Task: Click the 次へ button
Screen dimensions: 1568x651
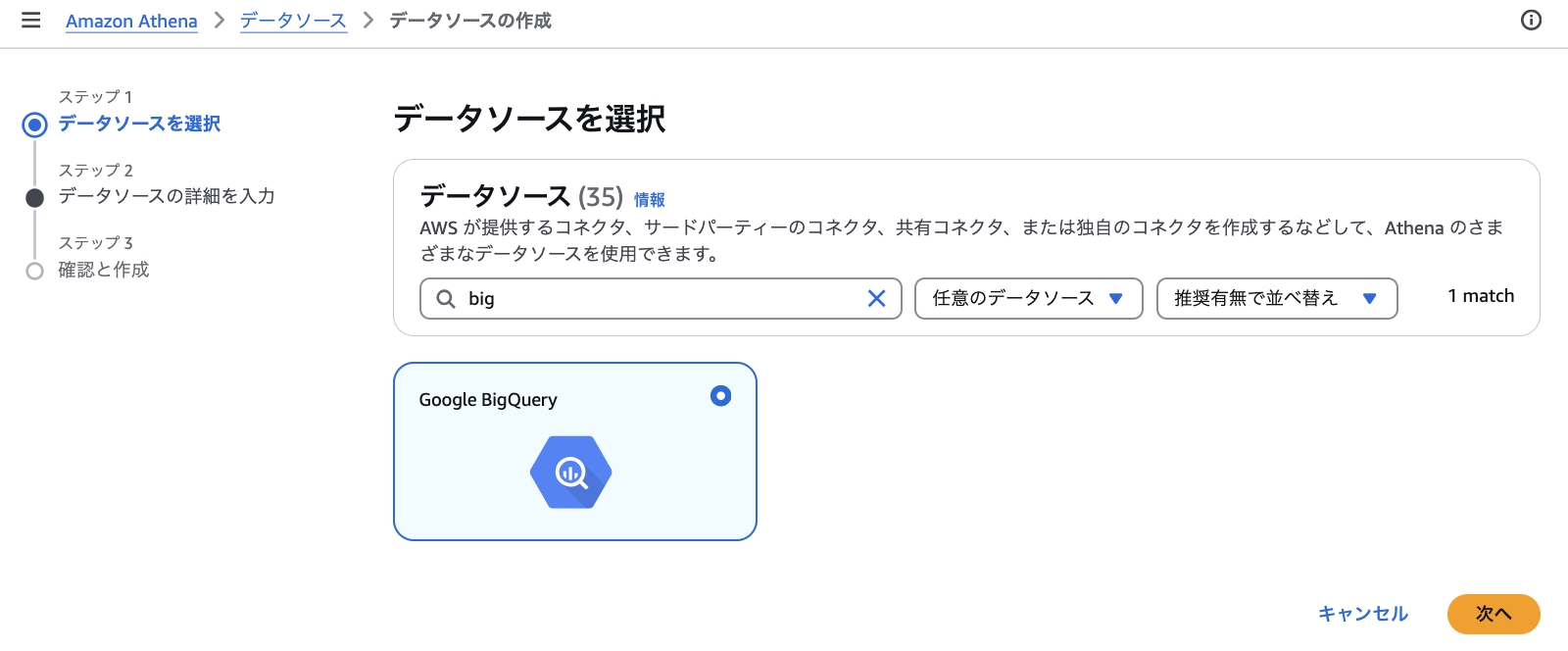Action: coord(1494,614)
